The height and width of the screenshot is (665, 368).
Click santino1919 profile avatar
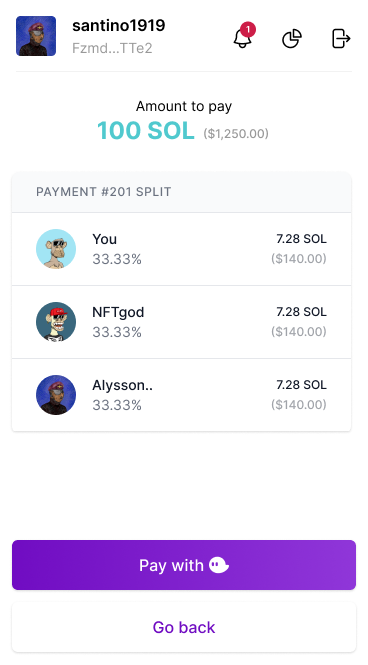click(36, 36)
